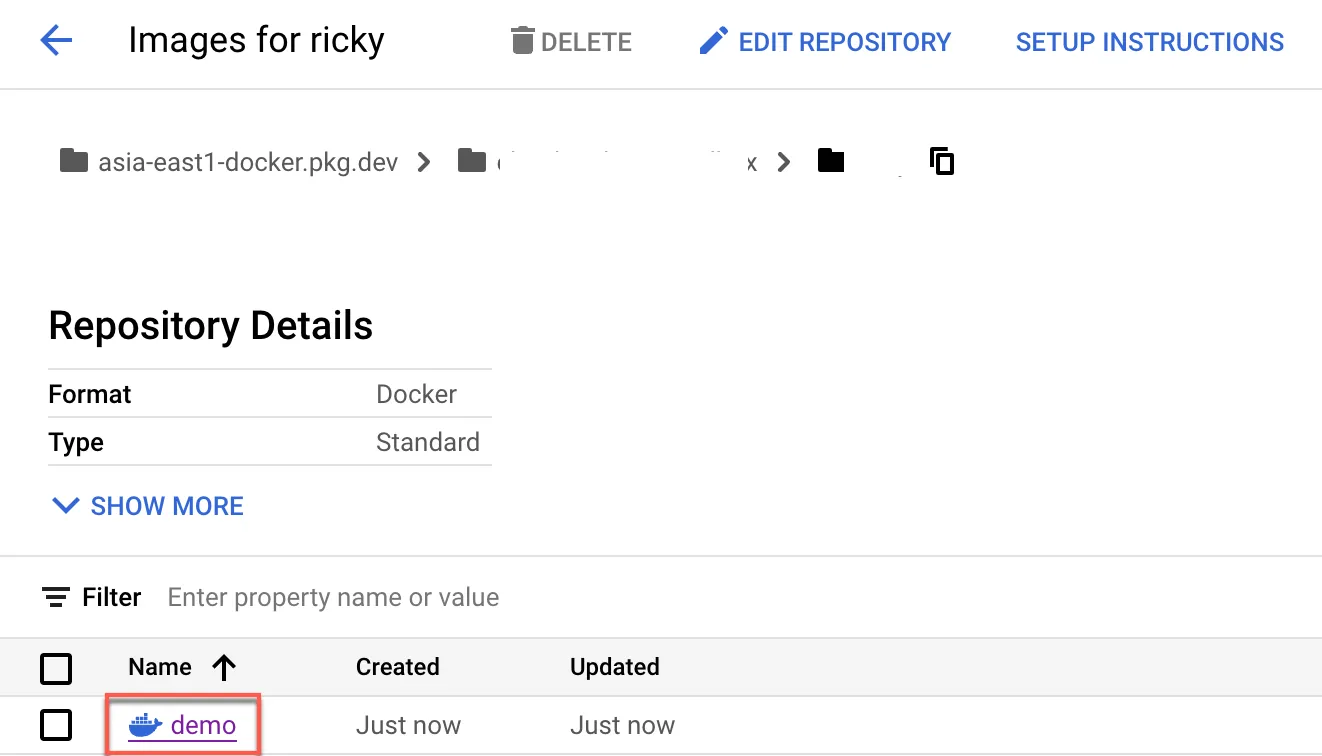Viewport: 1322px width, 756px height.
Task: Sort by the Name column header
Action: tap(160, 667)
